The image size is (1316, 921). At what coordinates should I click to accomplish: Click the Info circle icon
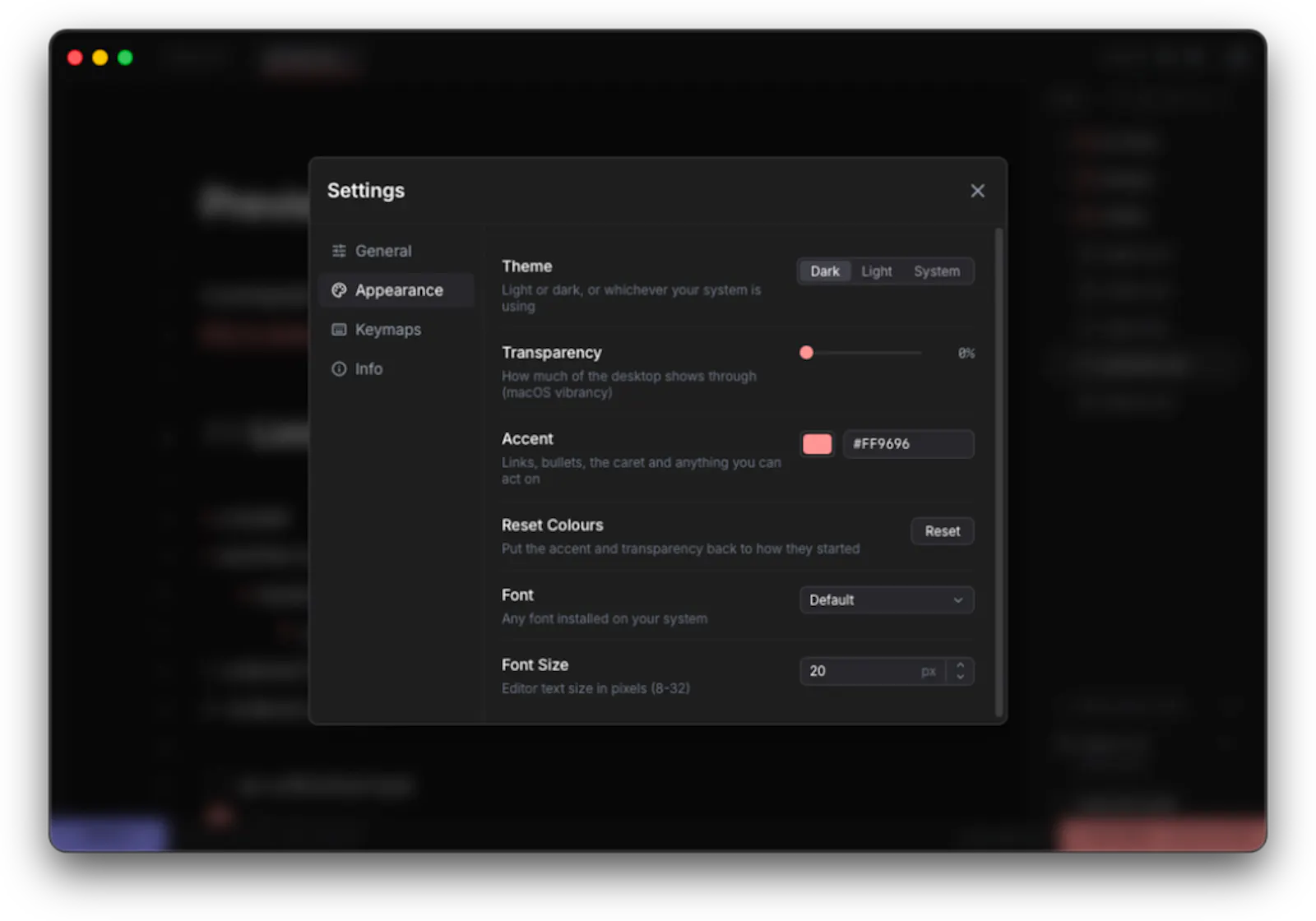[339, 369]
